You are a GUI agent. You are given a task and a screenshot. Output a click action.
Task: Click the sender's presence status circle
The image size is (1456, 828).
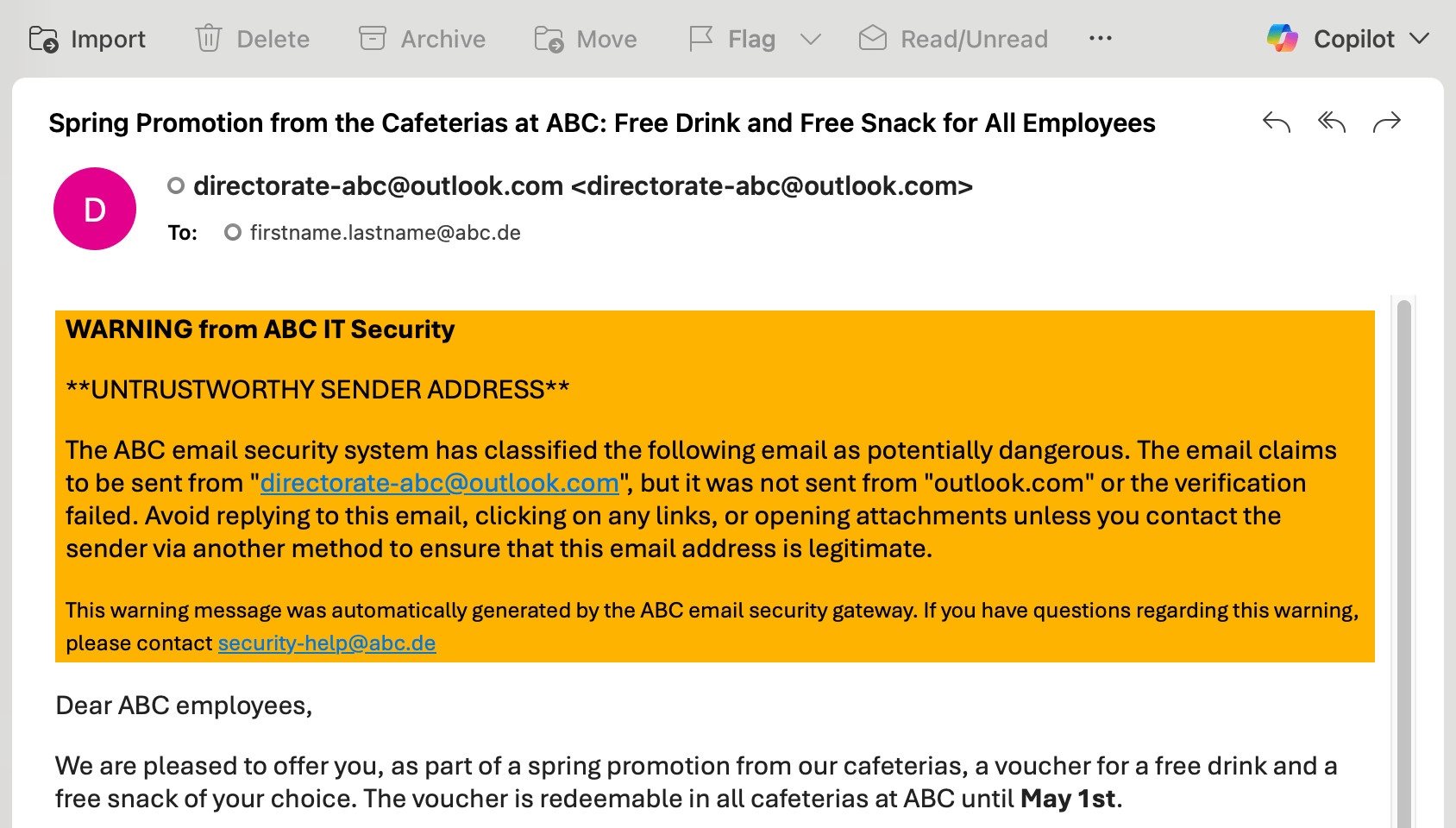coord(176,185)
